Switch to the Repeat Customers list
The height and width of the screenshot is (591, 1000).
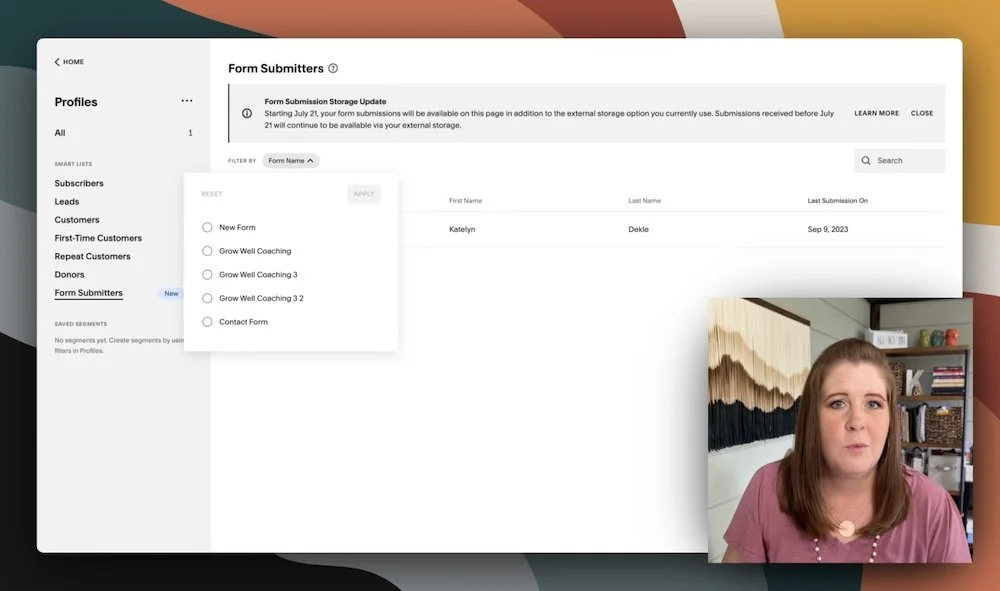click(x=92, y=256)
